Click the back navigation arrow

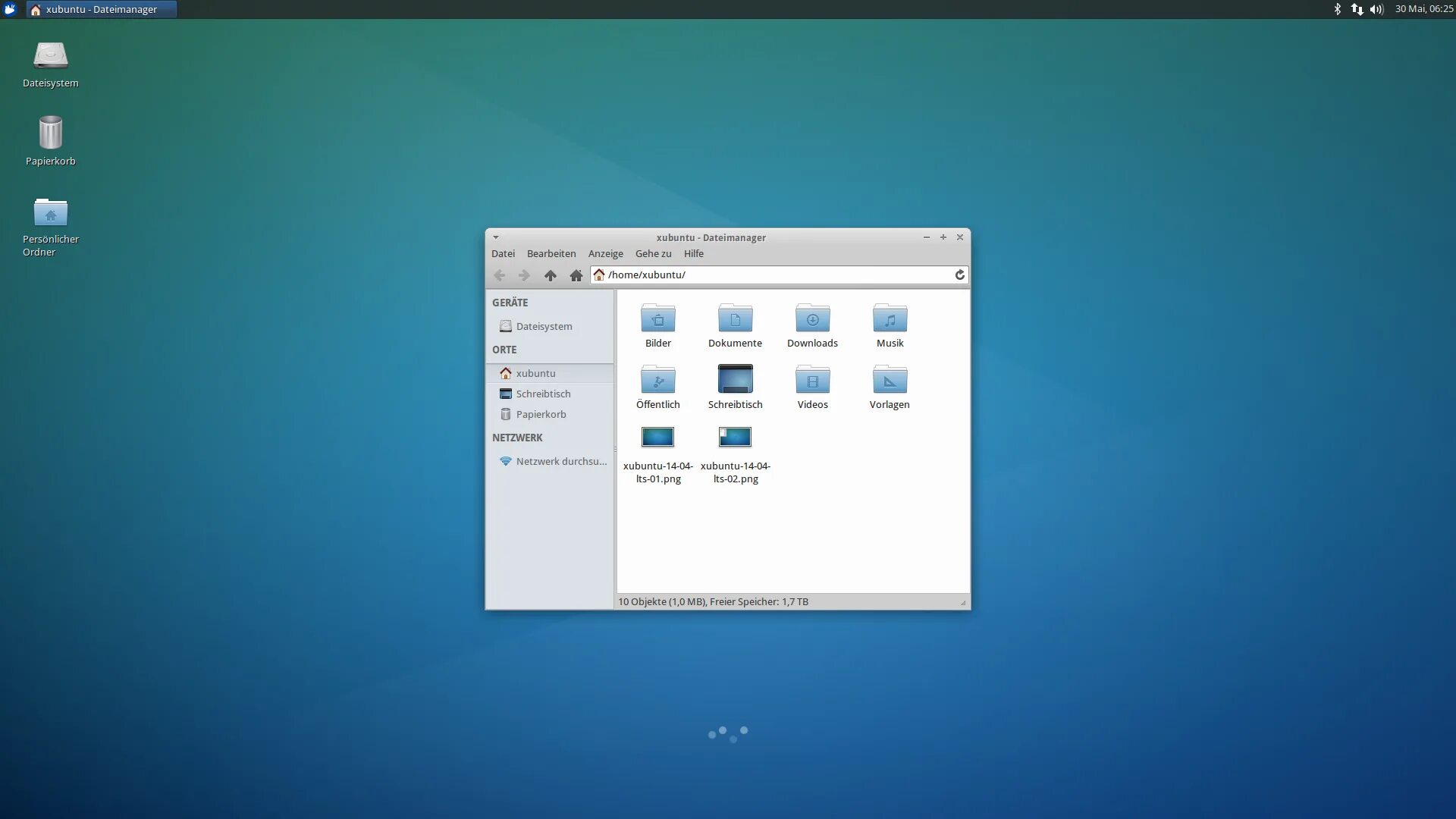[499, 275]
